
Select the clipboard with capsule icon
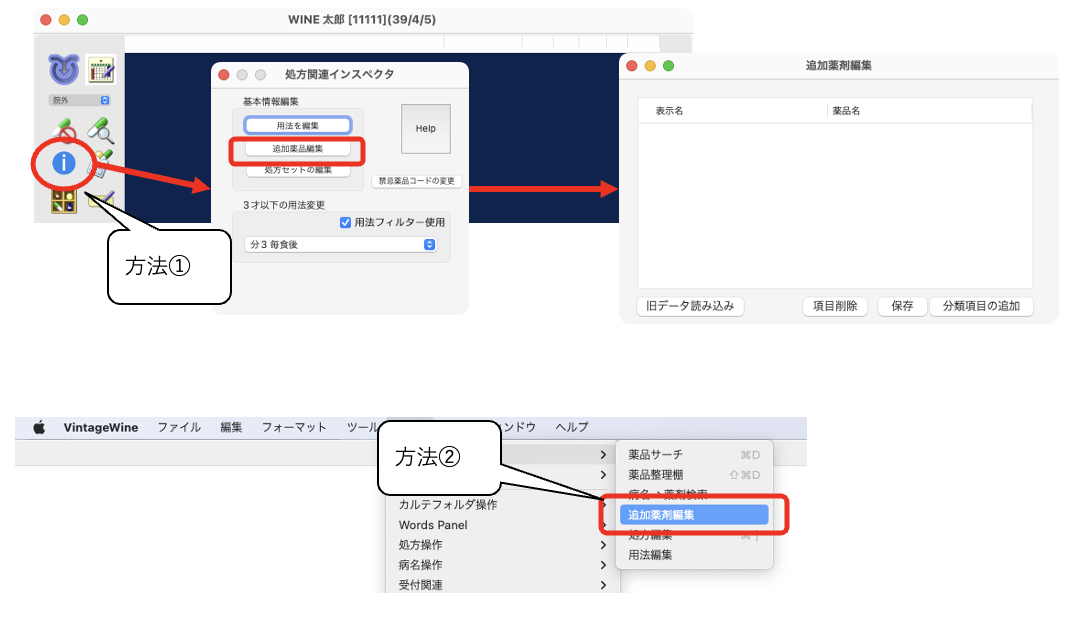pyautogui.click(x=100, y=161)
